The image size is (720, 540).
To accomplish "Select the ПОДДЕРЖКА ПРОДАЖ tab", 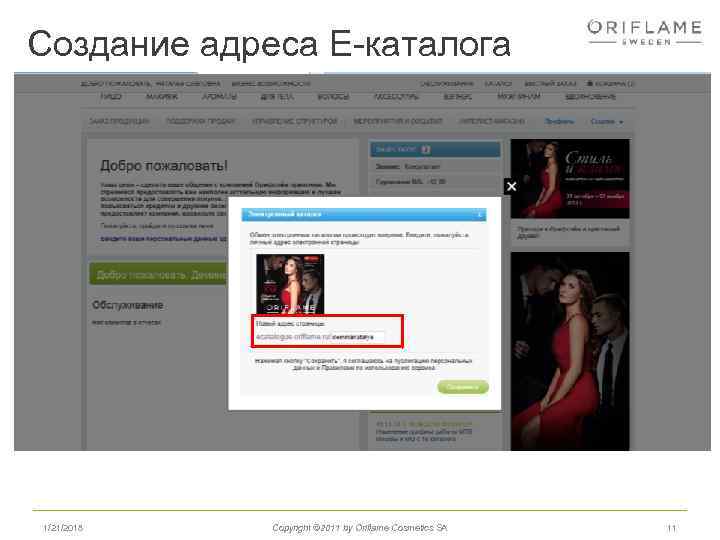I will click(201, 121).
